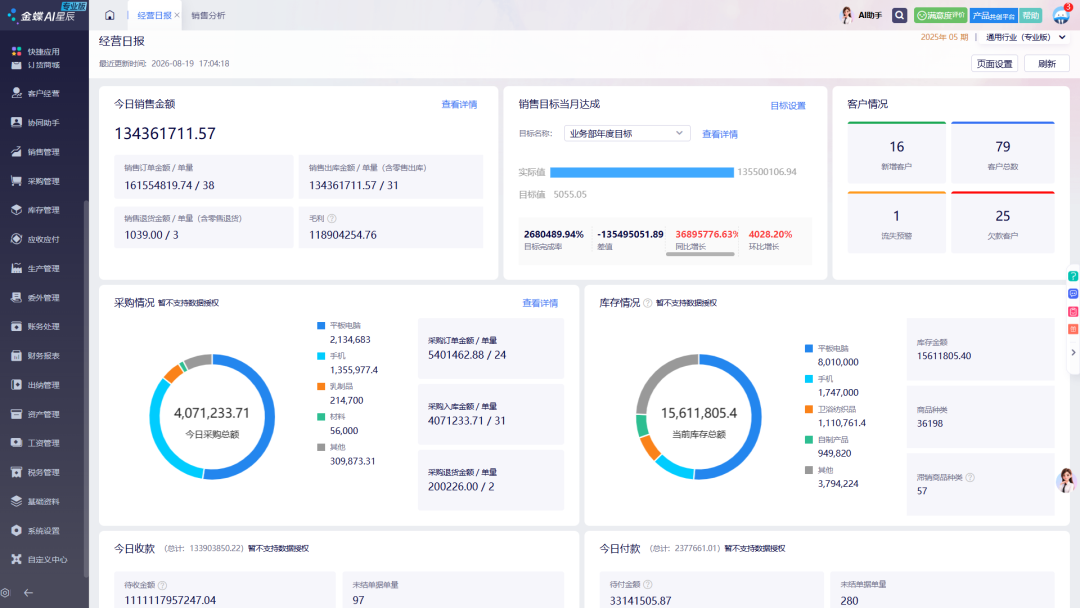Click the 帮助 help button
The image size is (1080, 608).
pos(1030,15)
